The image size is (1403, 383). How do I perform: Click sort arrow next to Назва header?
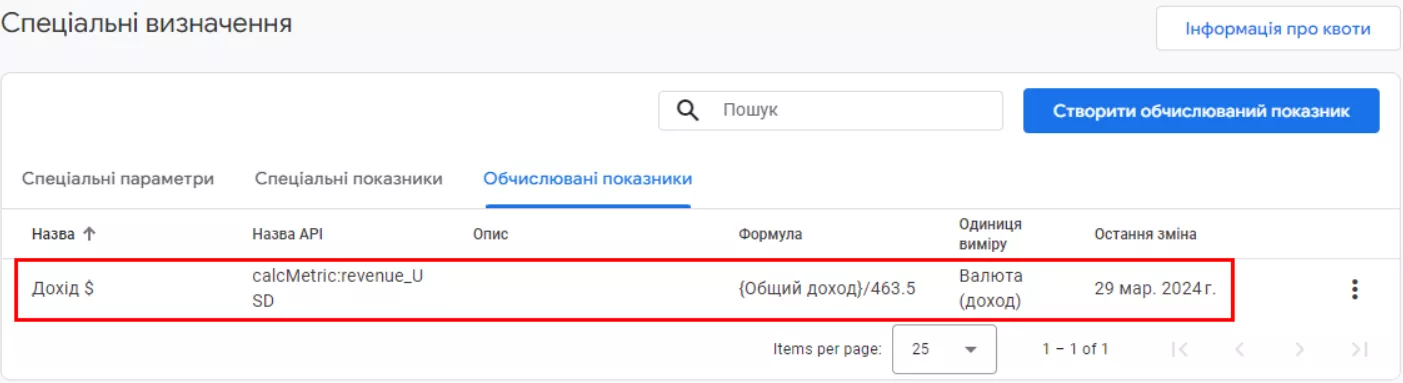(88, 234)
